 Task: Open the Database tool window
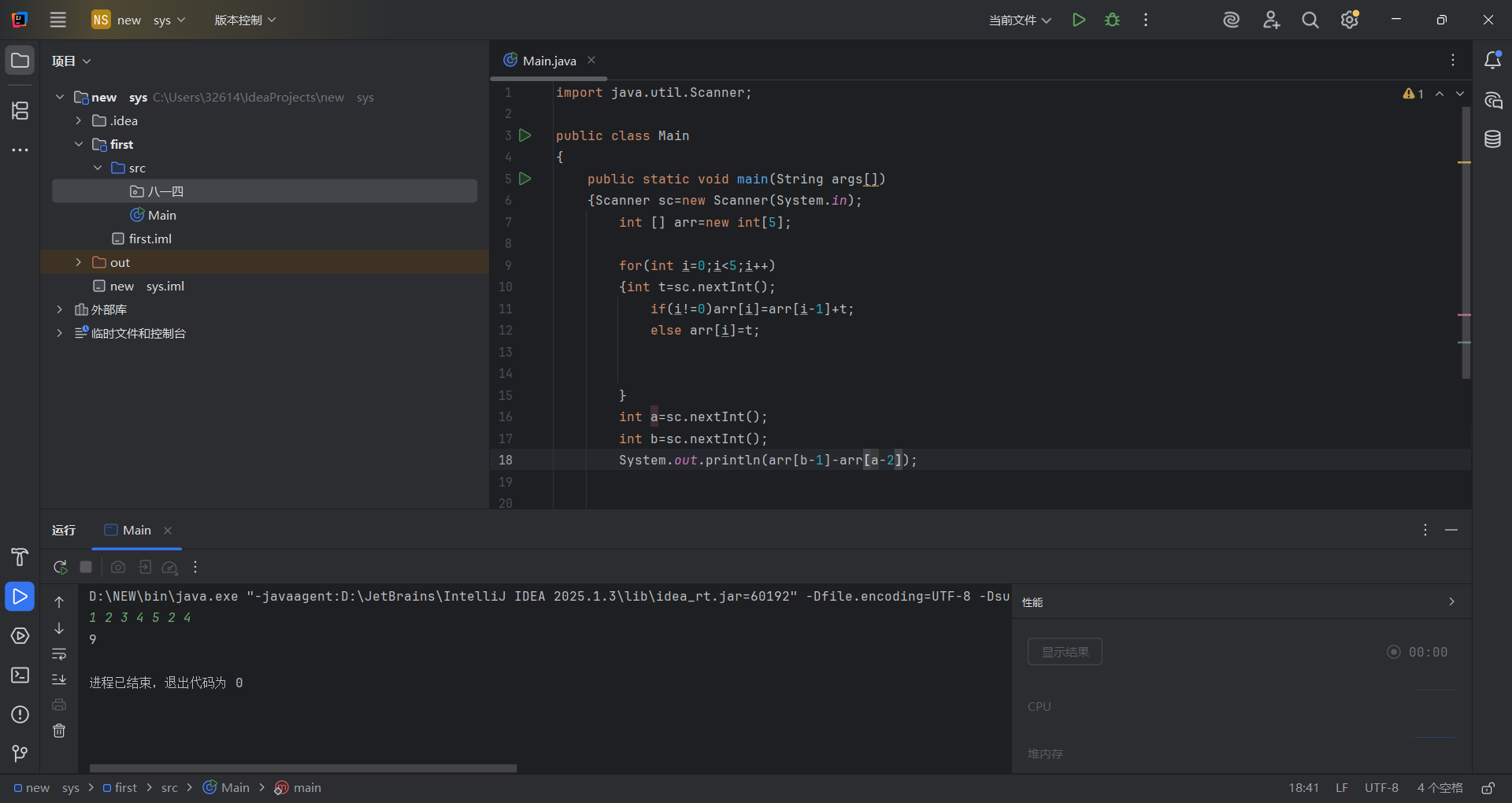coord(1492,139)
